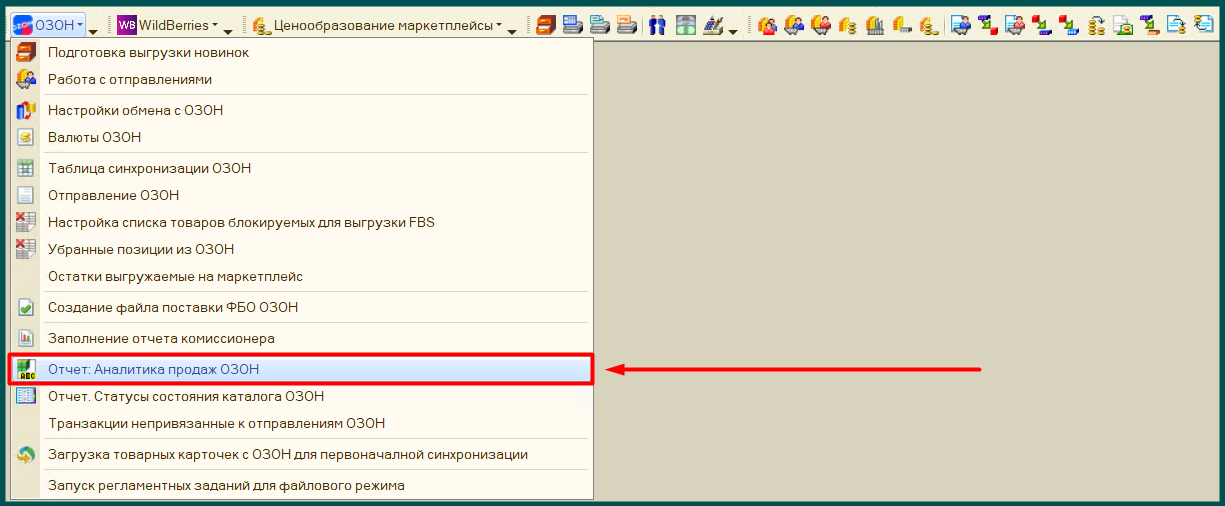The image size is (1225, 506).
Task: Select Подготовка выгрузки новинок
Action: (x=301, y=52)
